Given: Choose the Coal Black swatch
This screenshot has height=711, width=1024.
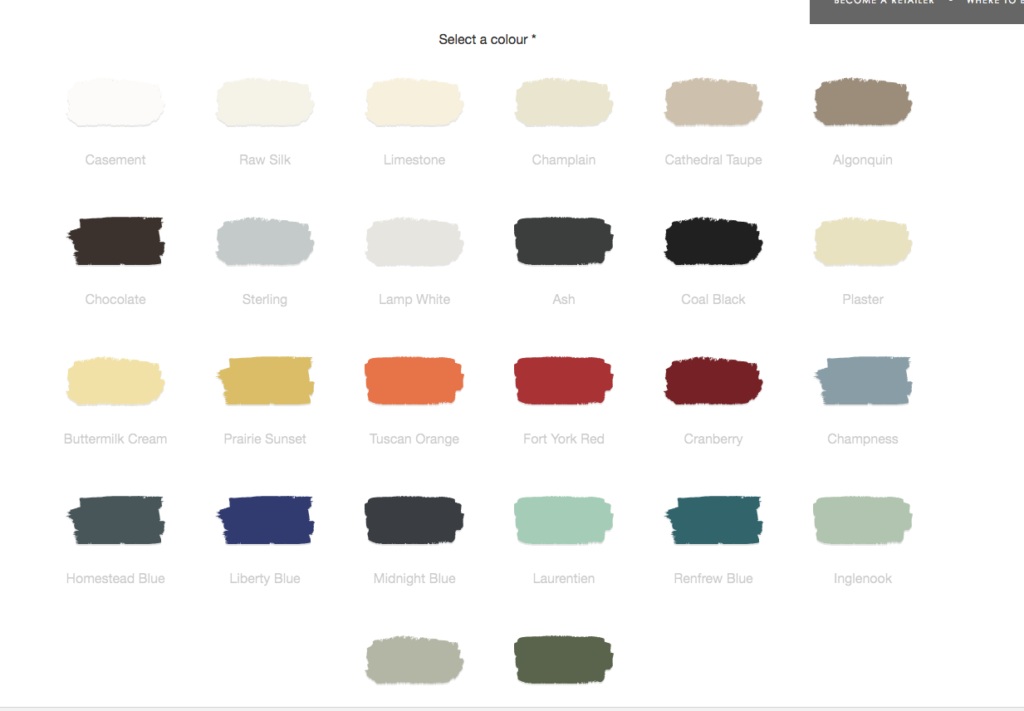Looking at the screenshot, I should [713, 242].
